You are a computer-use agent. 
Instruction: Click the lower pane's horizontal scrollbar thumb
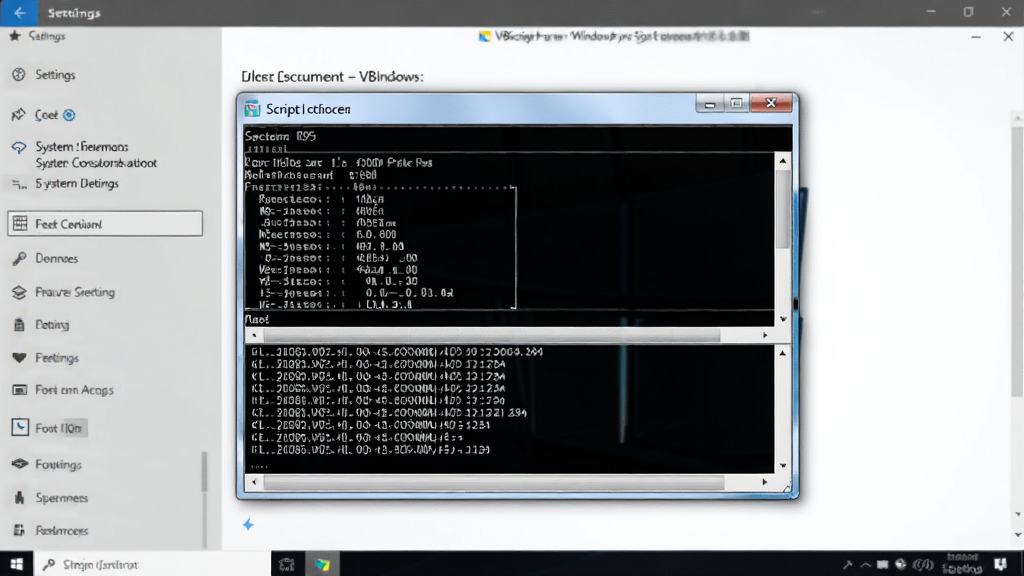tap(494, 482)
